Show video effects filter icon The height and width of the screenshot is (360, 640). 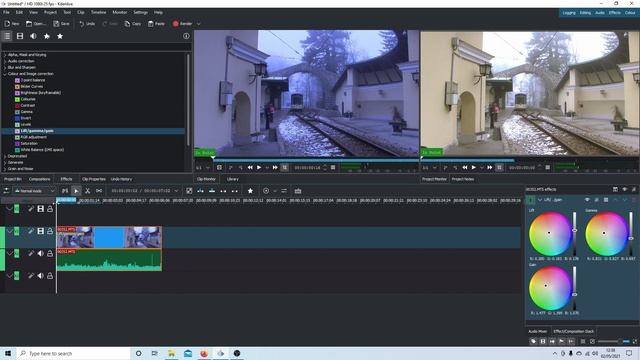[20, 36]
